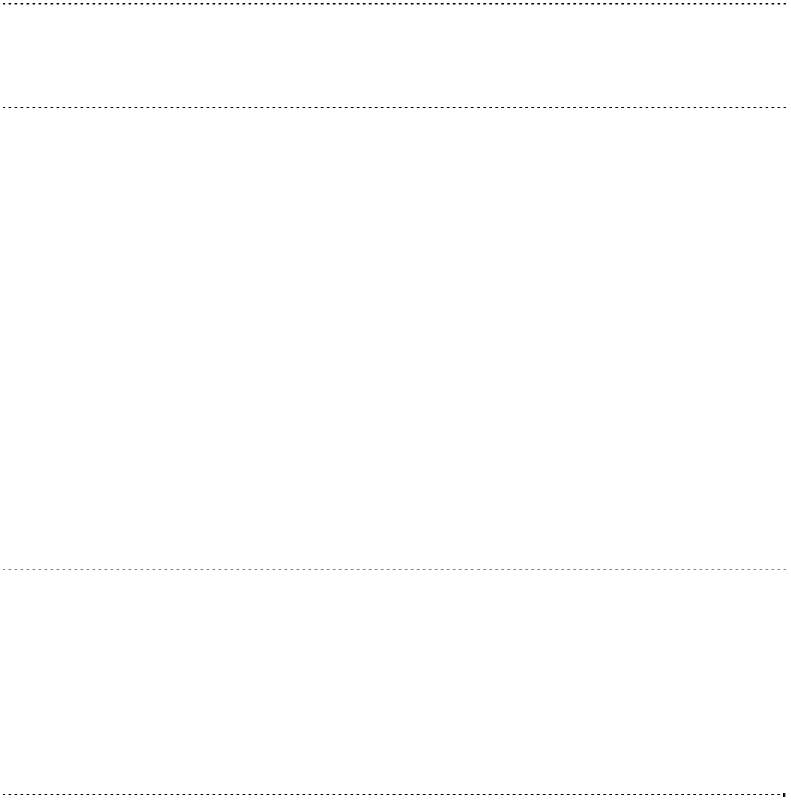The width and height of the screenshot is (791, 800).
Task: Click center of large blank middle section
Action: point(395,338)
